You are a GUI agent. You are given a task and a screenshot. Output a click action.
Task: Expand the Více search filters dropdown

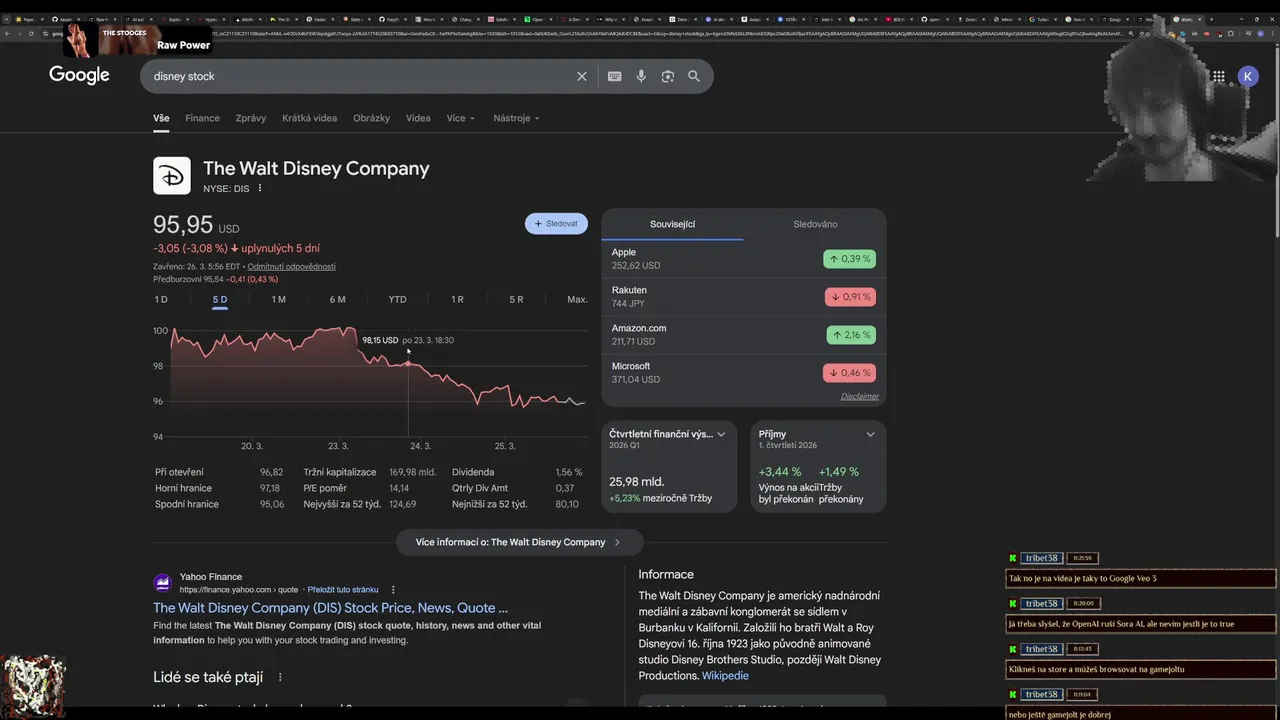460,118
